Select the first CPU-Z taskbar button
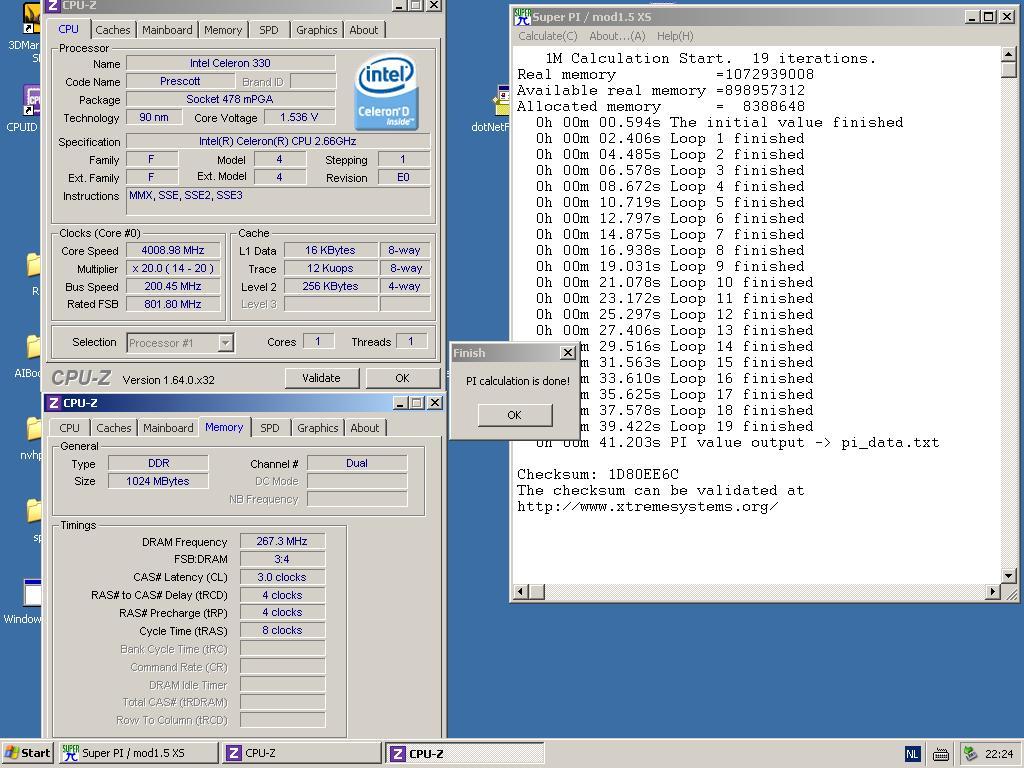 [x=302, y=753]
